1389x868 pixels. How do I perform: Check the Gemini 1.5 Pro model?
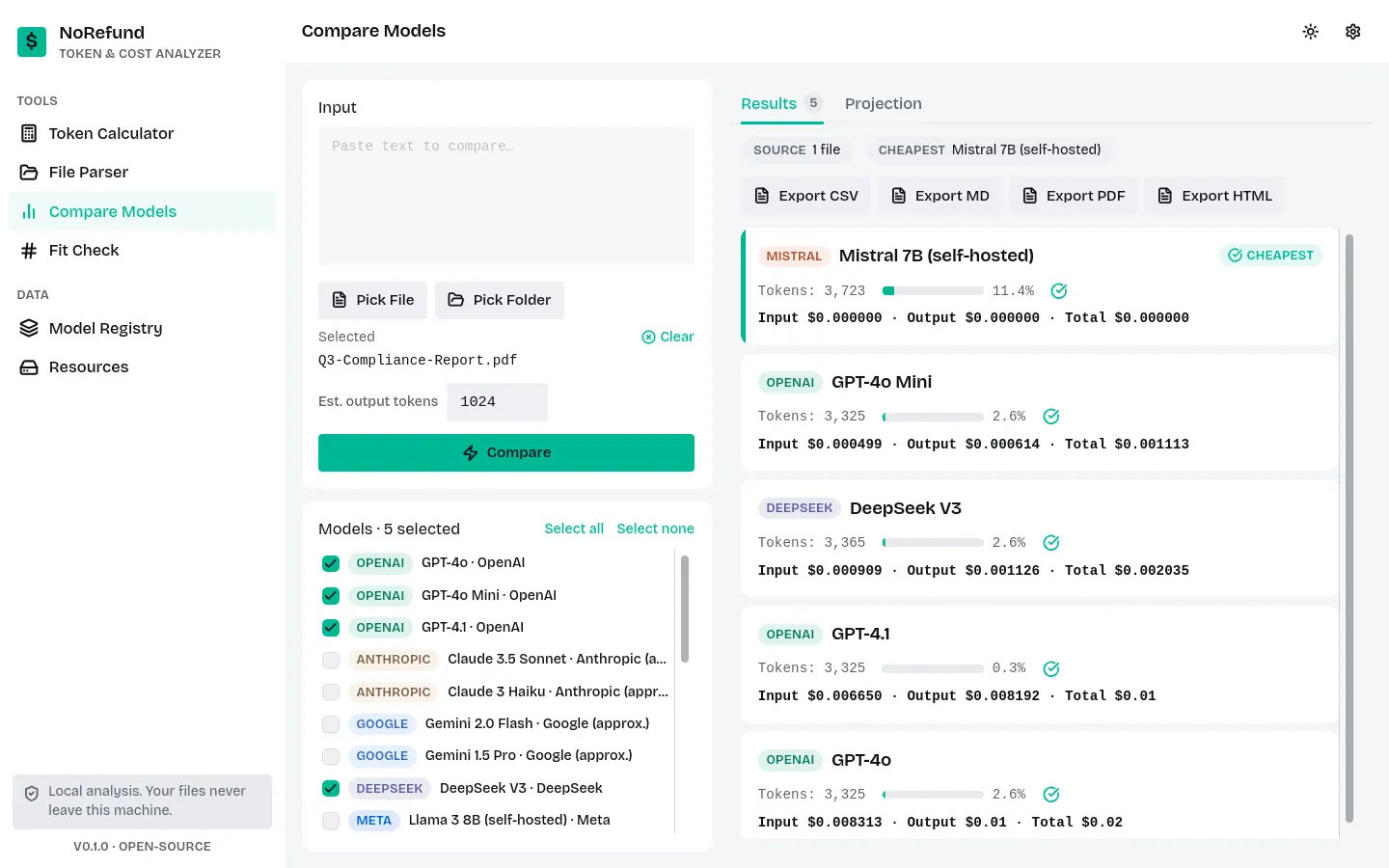tap(331, 756)
